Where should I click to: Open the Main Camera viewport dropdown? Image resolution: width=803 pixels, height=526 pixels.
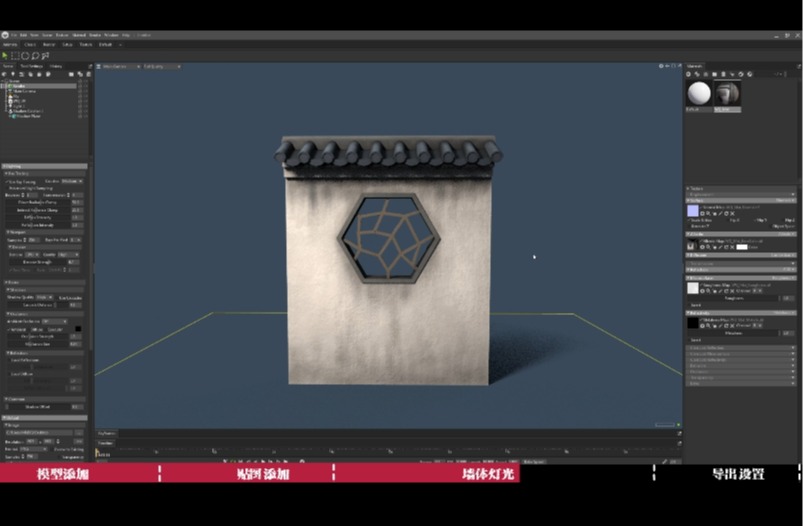pyautogui.click(x=120, y=66)
